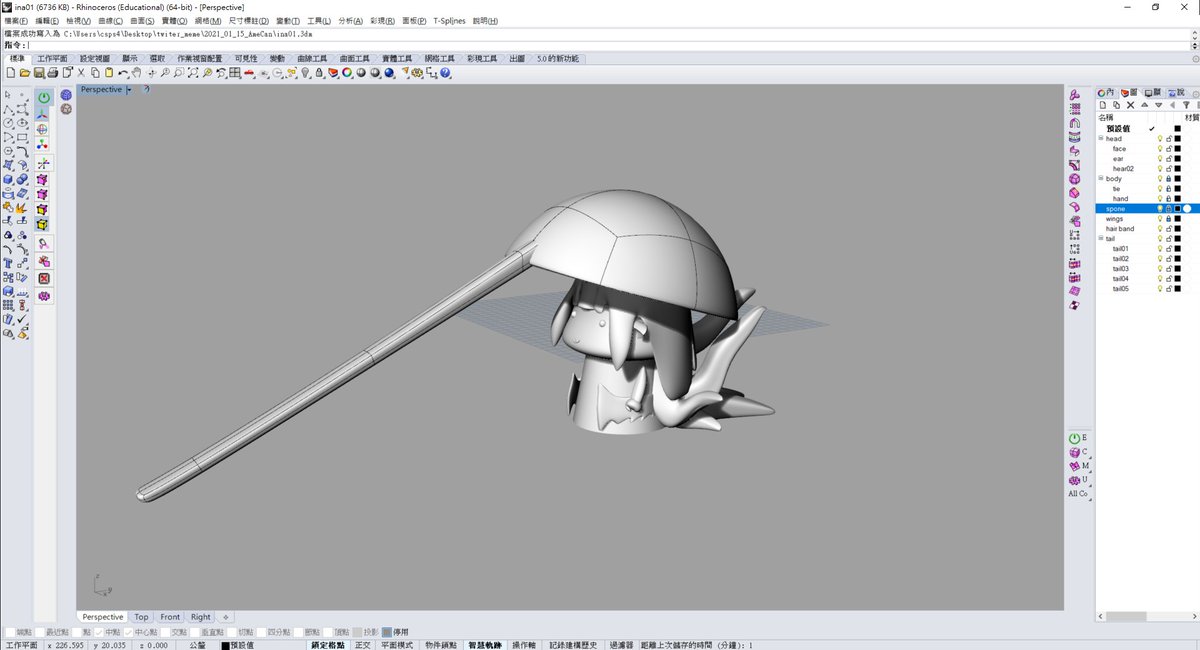
Task: Click the Help question mark icon
Action: point(445,73)
